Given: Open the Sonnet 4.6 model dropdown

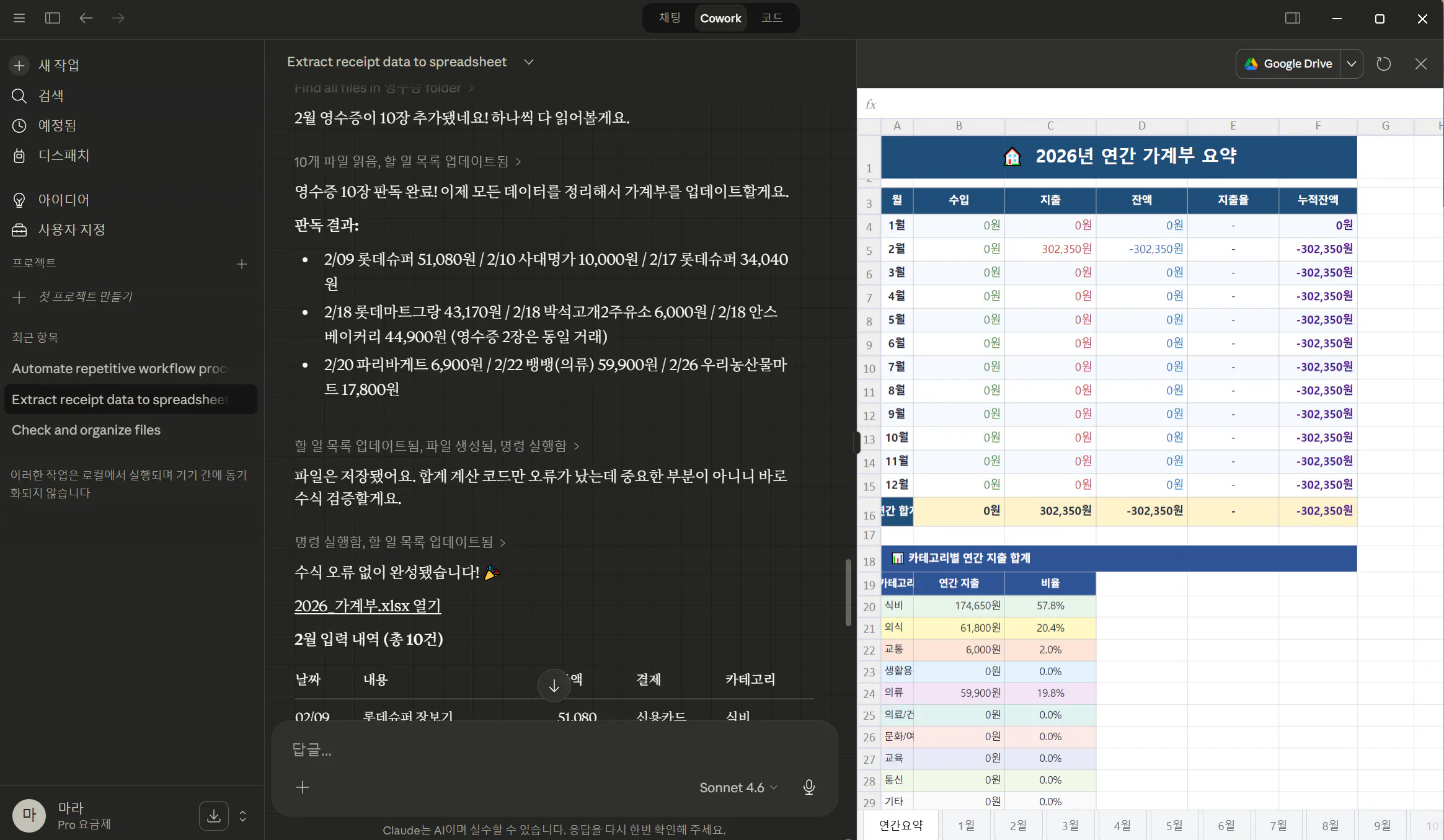Looking at the screenshot, I should click(x=737, y=787).
